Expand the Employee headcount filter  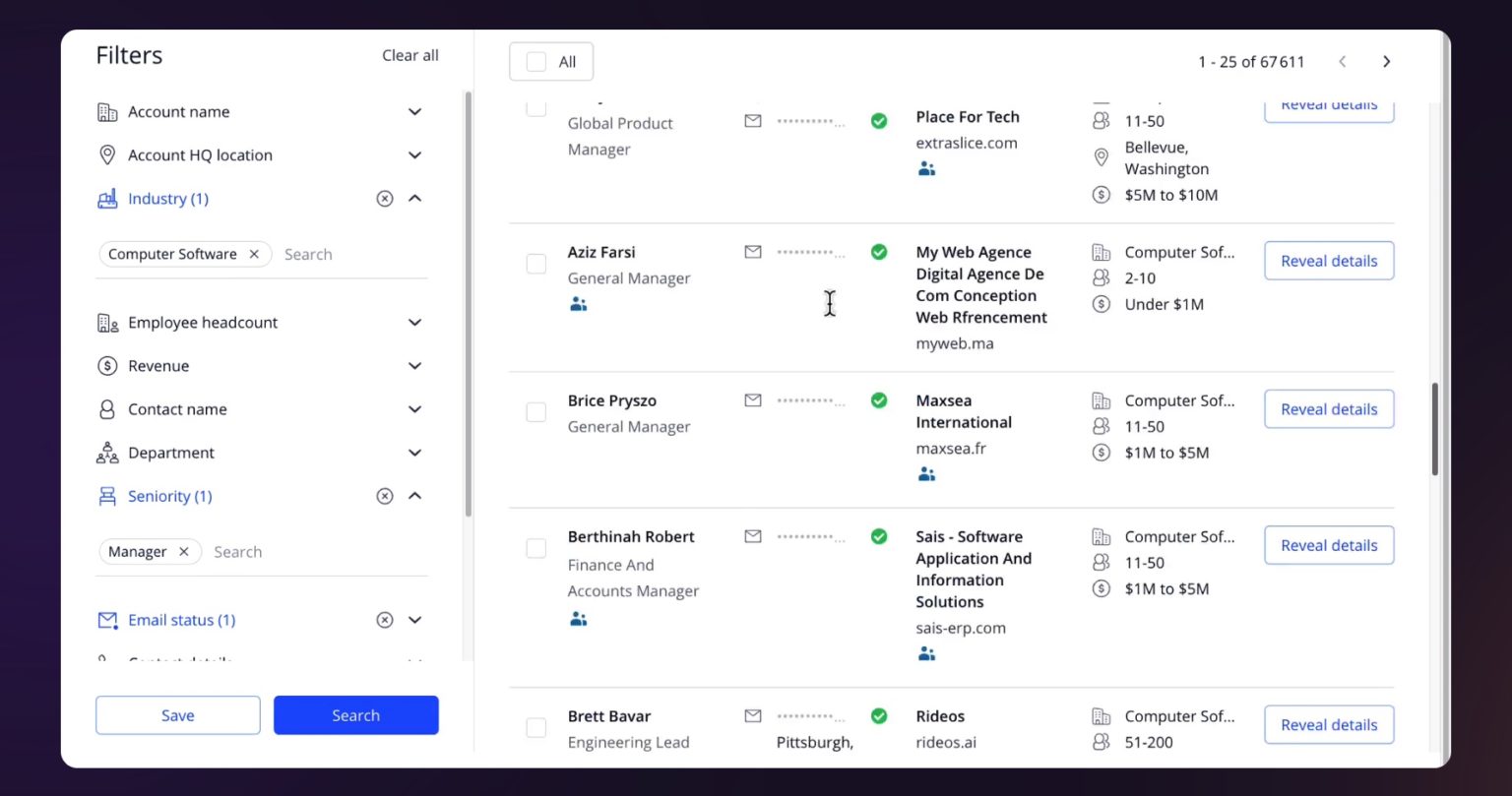(x=414, y=322)
